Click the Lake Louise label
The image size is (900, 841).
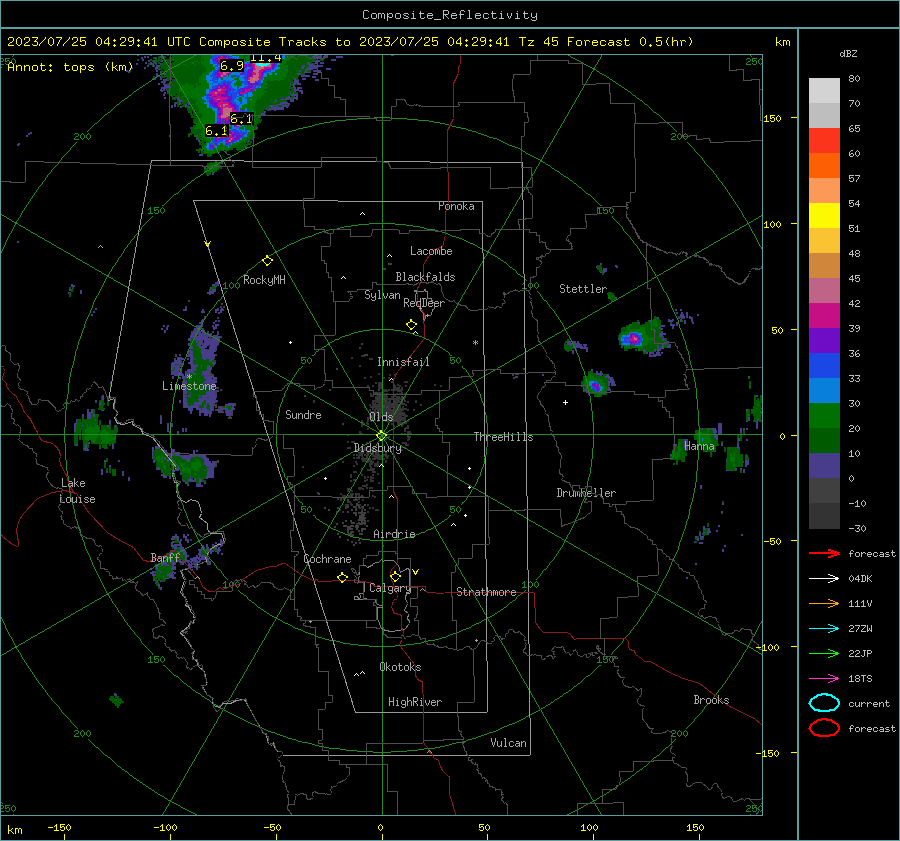[78, 491]
